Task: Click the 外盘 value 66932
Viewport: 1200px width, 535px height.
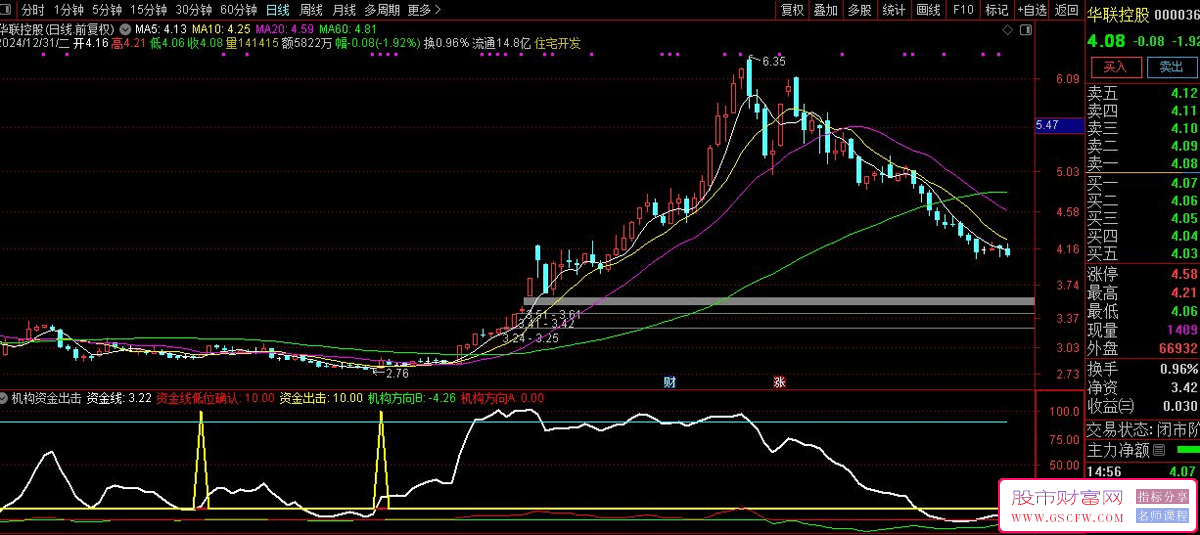Action: pos(1178,349)
